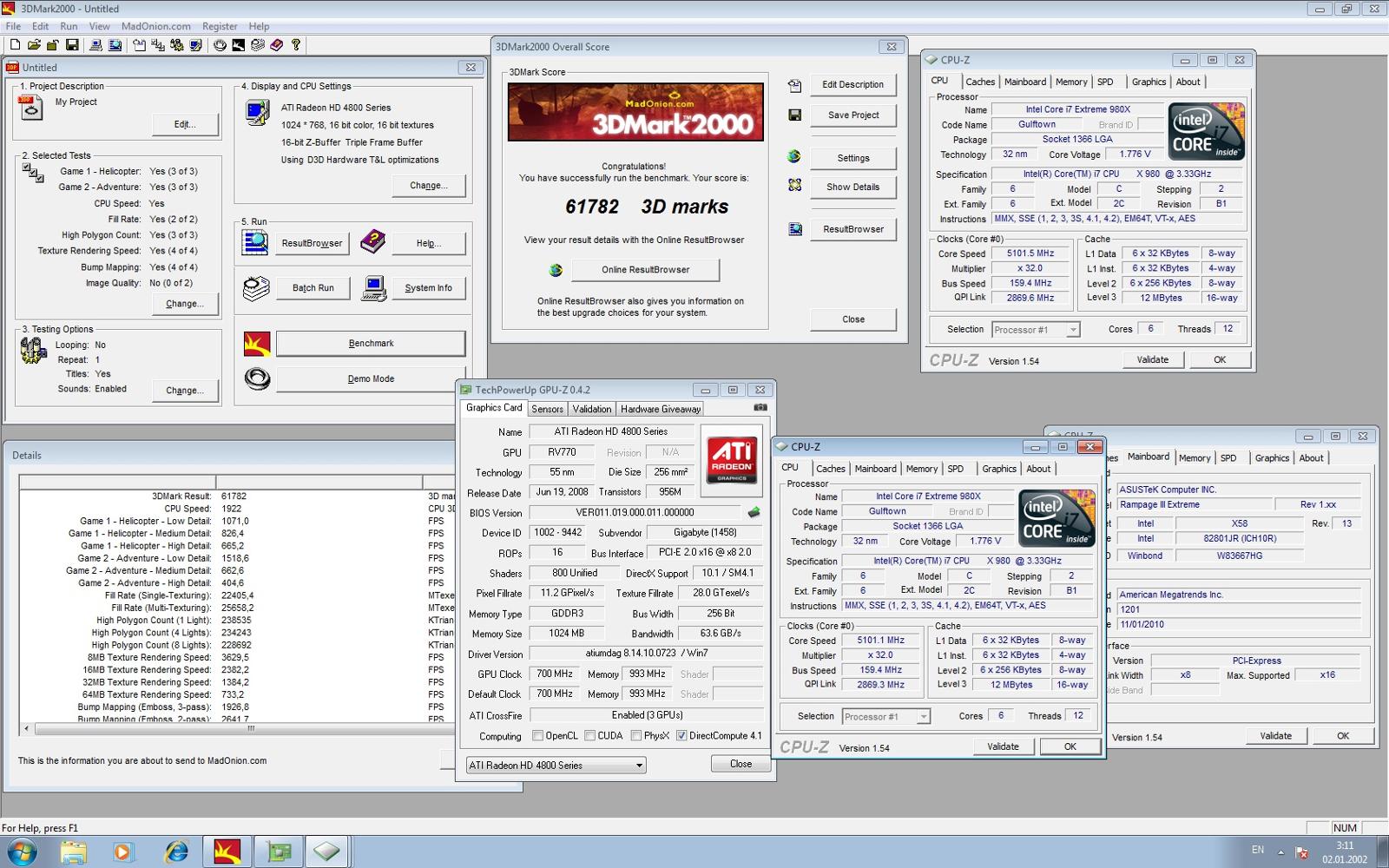The image size is (1389, 868).
Task: Switch to Sensors tab in GPU-Z
Action: pos(547,409)
